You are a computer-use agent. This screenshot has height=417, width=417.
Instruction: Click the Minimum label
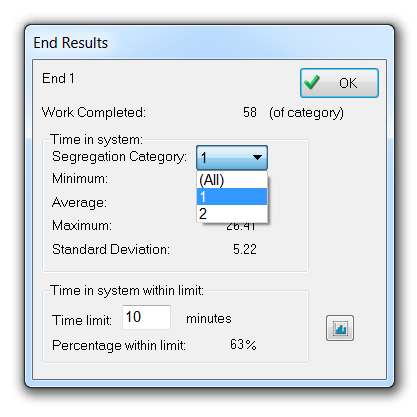click(x=80, y=179)
